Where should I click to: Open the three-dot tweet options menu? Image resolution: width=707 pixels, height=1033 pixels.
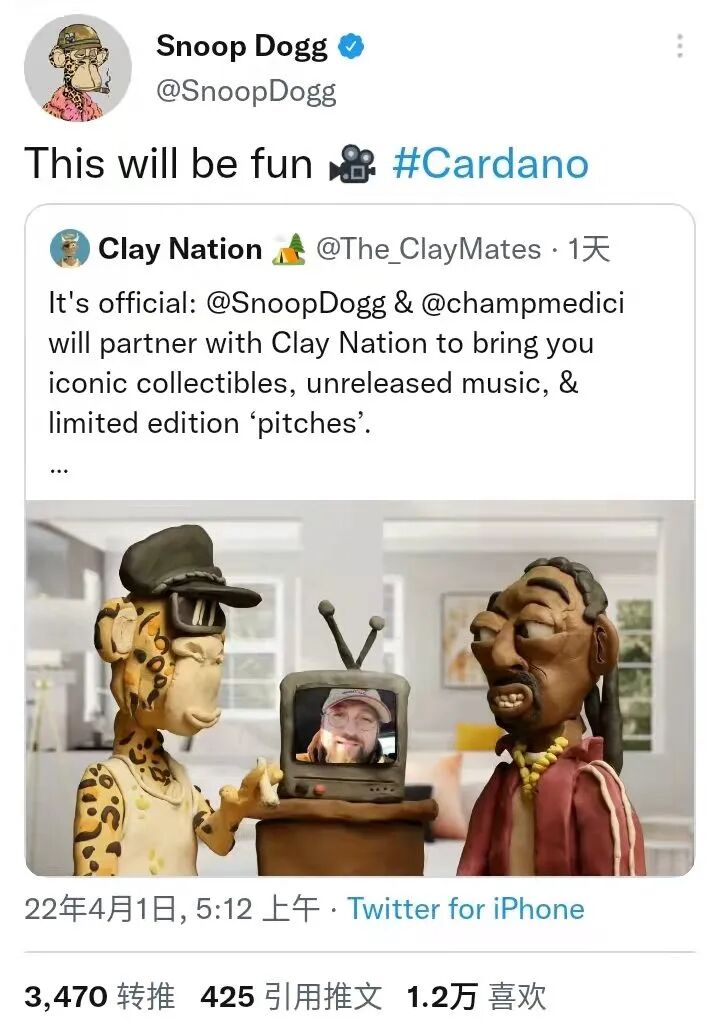680,46
